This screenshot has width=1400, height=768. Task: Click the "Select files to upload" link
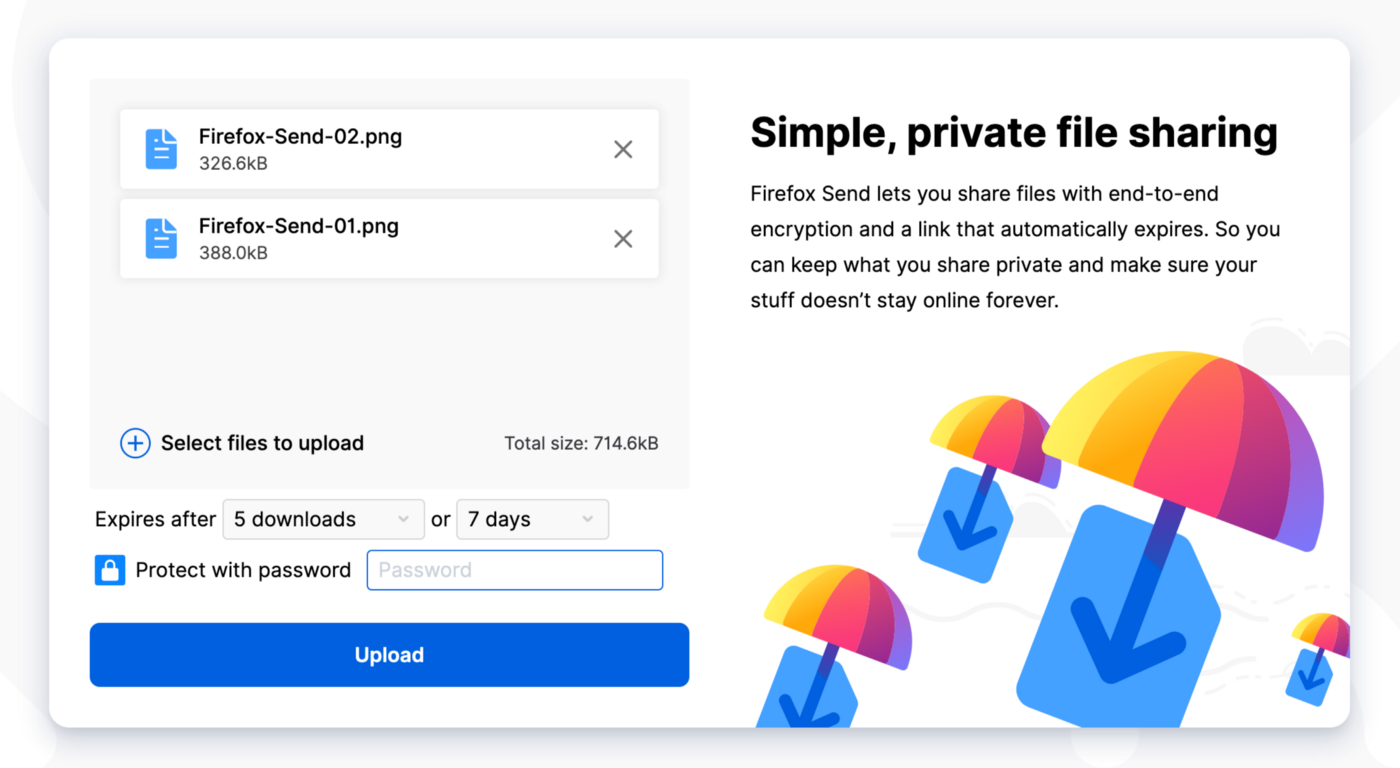coord(262,443)
